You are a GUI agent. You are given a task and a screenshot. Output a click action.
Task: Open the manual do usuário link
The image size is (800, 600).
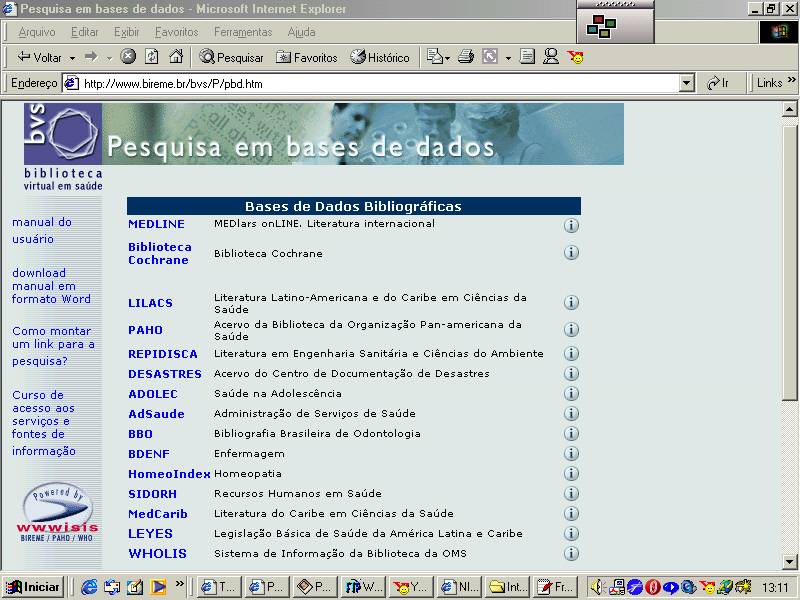click(x=42, y=231)
